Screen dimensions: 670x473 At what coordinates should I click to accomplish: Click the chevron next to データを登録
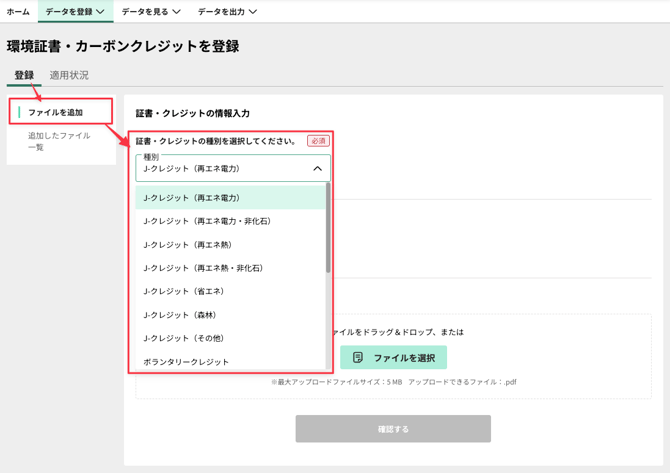(x=100, y=12)
